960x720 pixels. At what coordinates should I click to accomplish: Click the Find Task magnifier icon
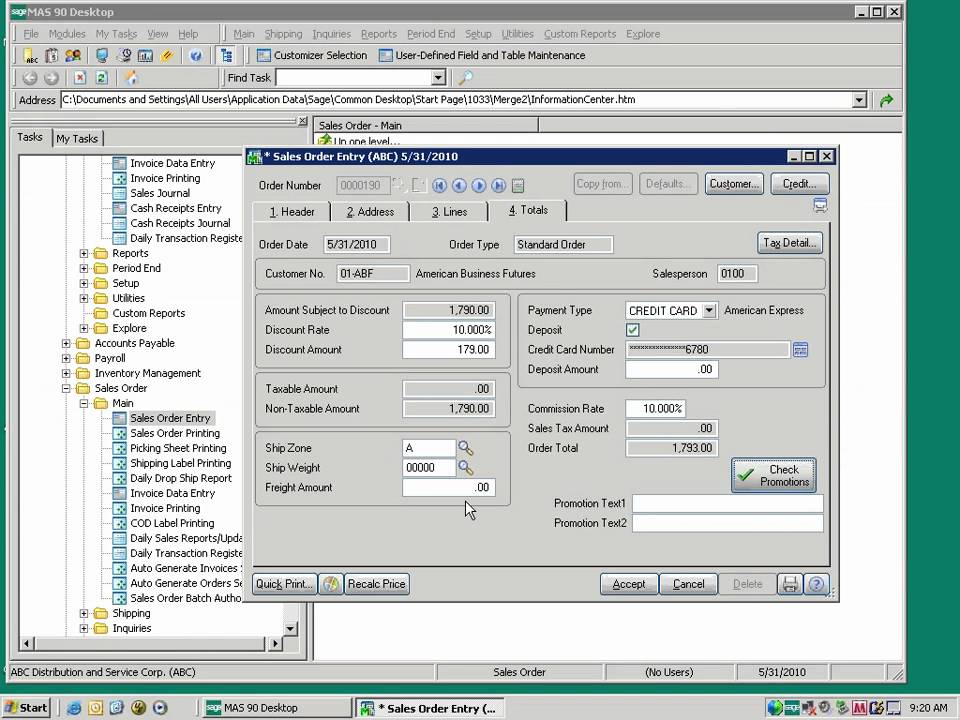tap(465, 78)
